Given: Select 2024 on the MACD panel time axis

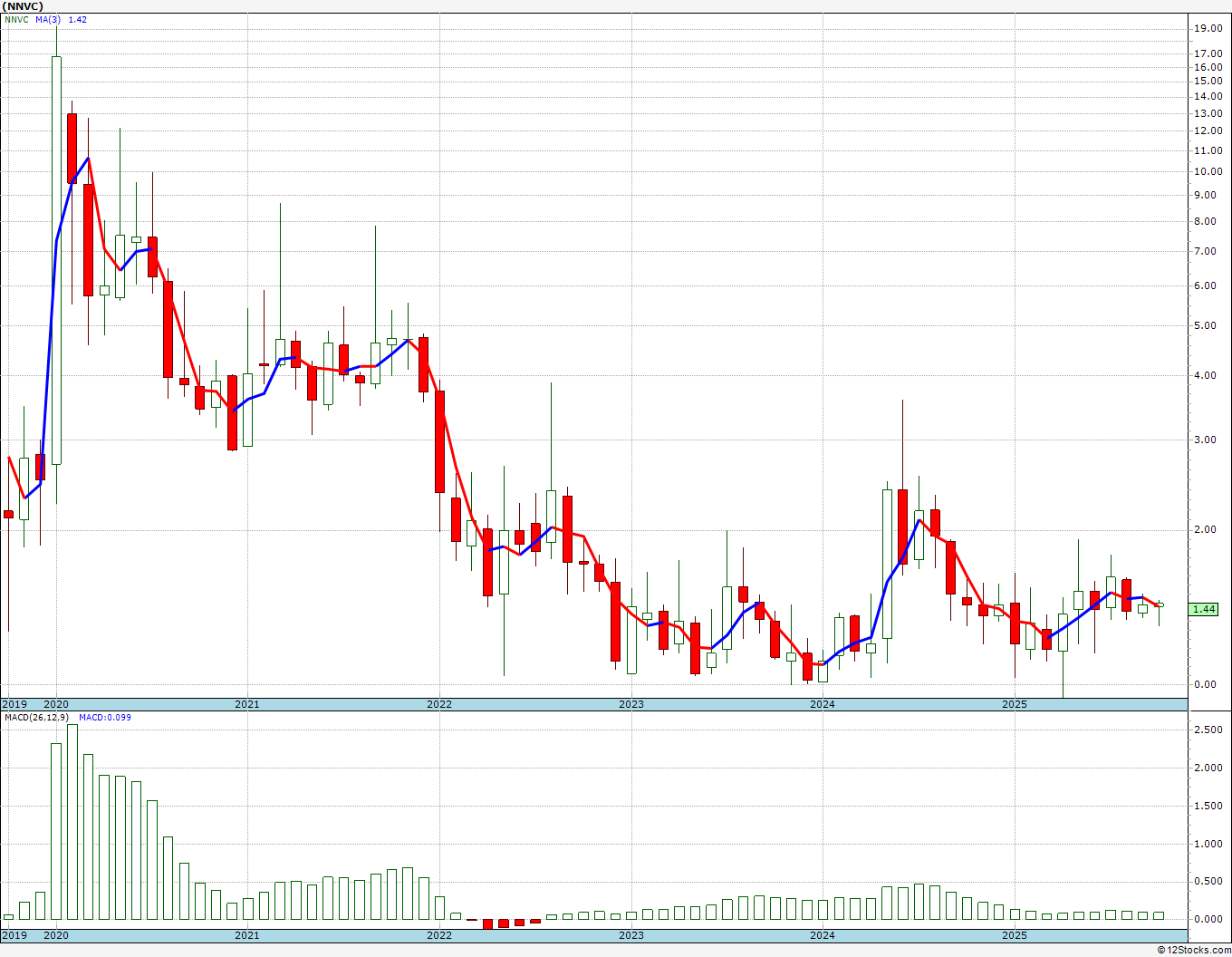Looking at the screenshot, I should pos(823,935).
